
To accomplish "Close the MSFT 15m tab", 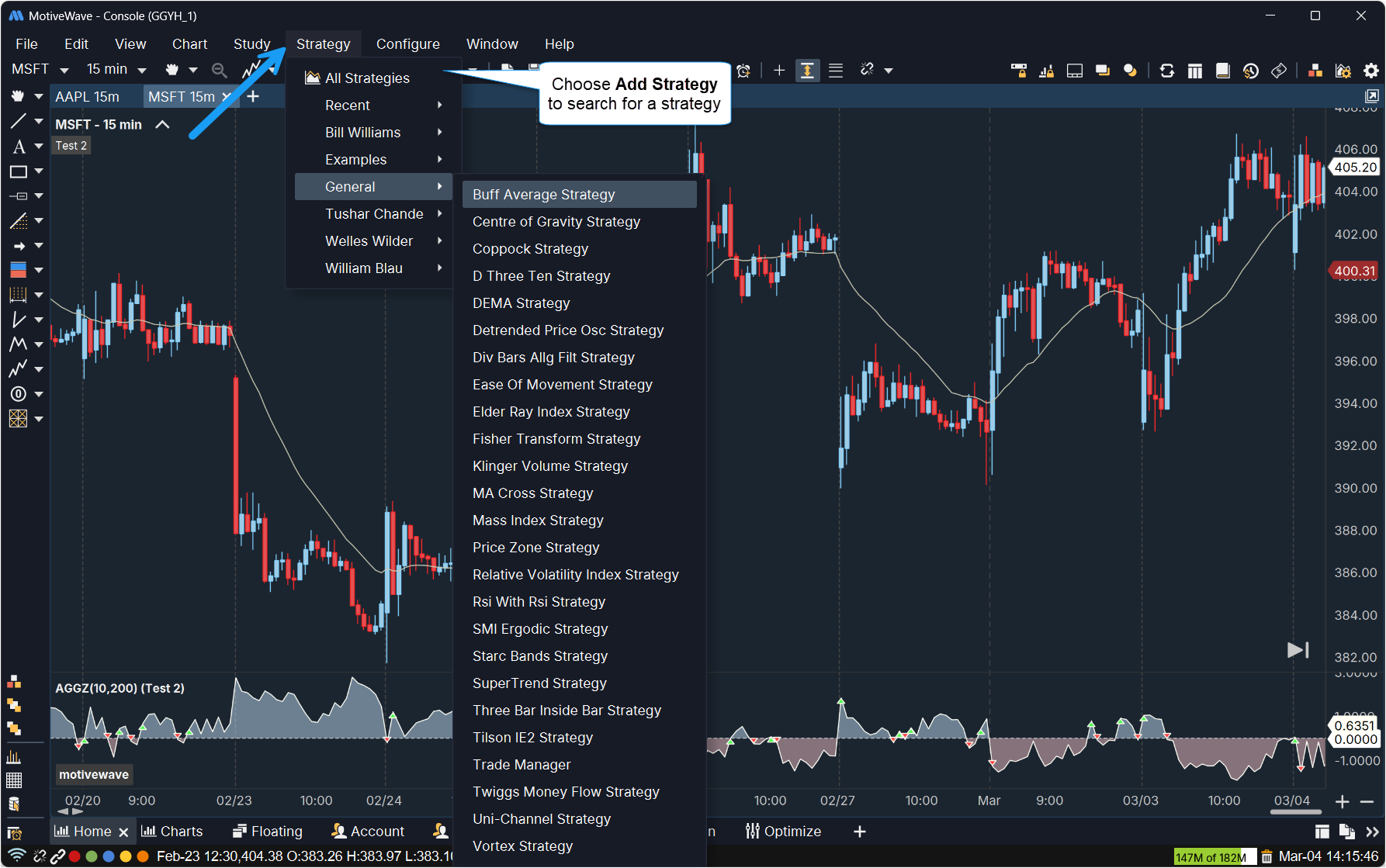I will tap(227, 97).
